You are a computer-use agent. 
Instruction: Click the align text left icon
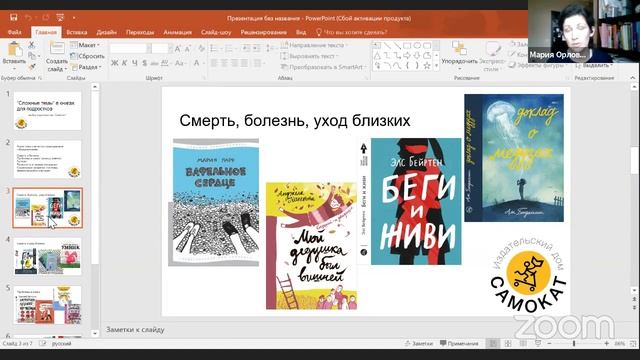pyautogui.click(x=215, y=63)
